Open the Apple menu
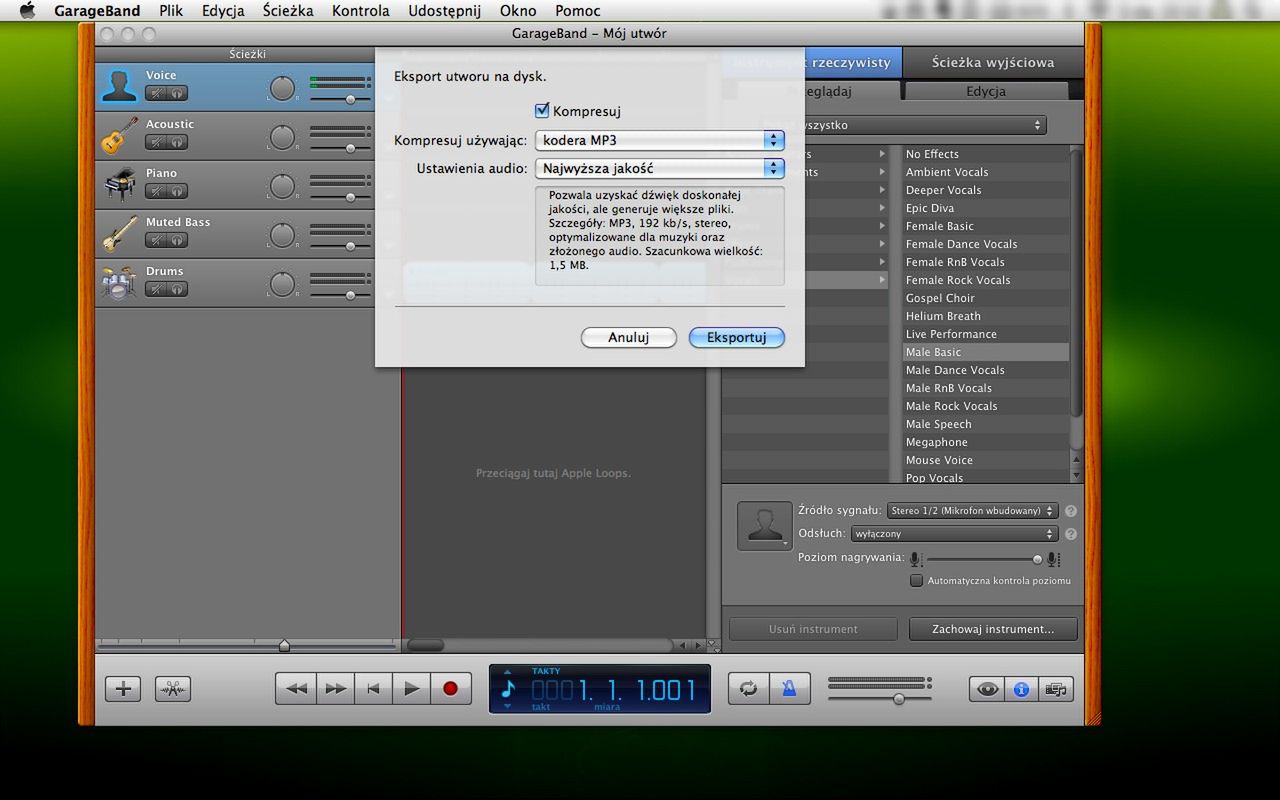The width and height of the screenshot is (1280, 800). (27, 11)
